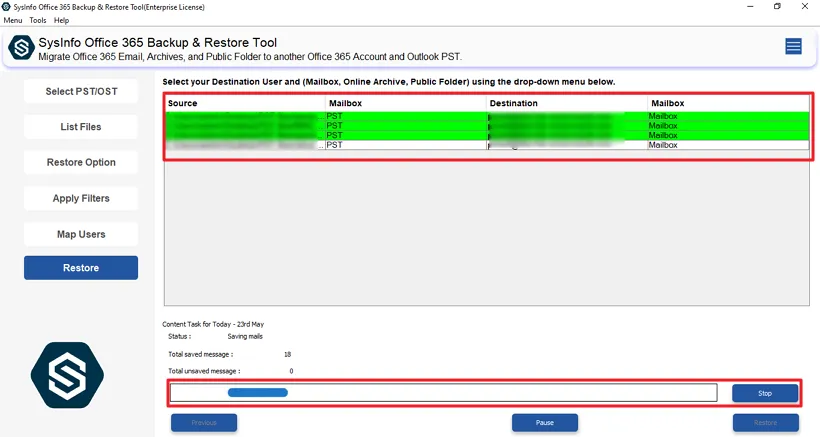Open the Map Users step
The image size is (820, 437).
point(81,235)
